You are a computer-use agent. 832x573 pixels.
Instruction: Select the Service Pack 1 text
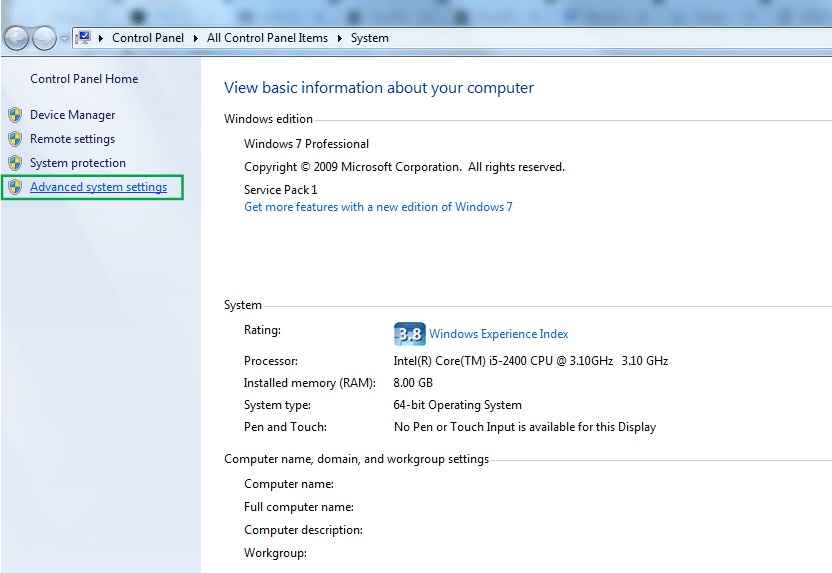(x=280, y=189)
